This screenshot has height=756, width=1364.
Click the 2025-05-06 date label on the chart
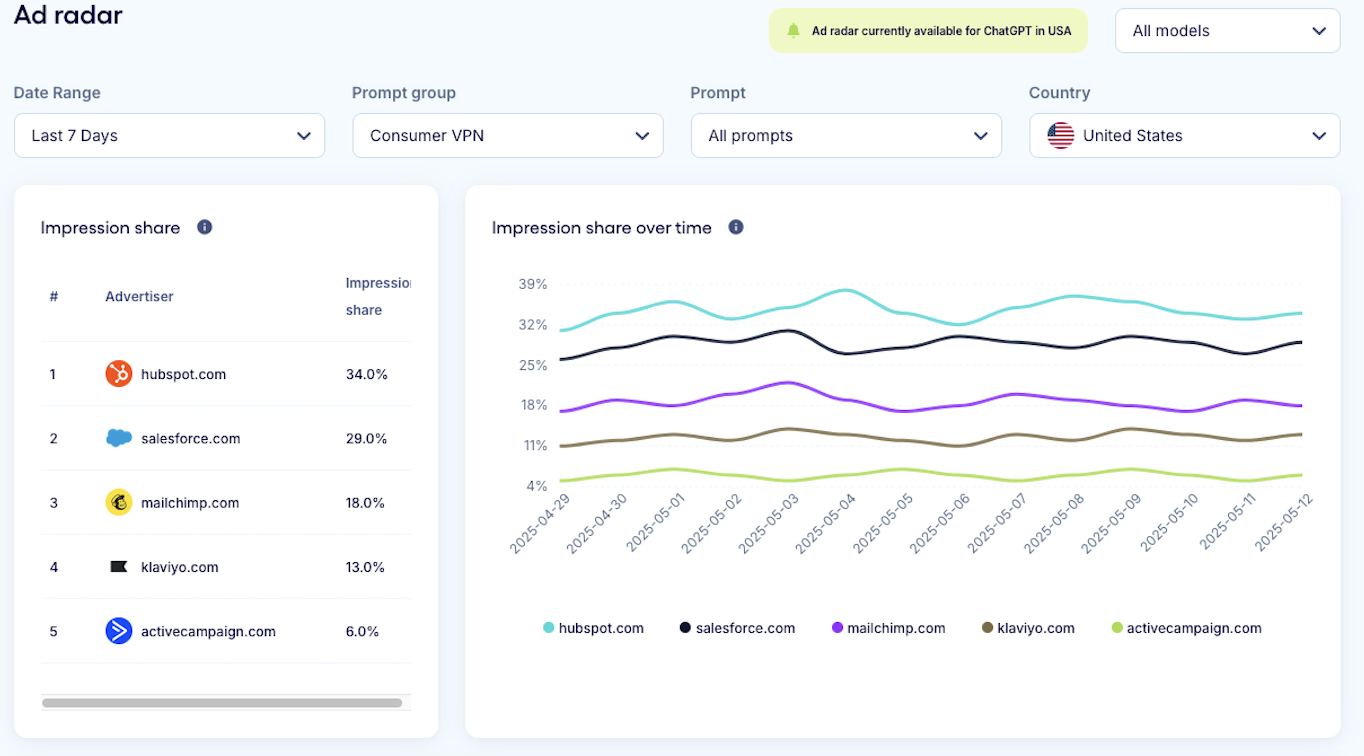click(x=942, y=523)
